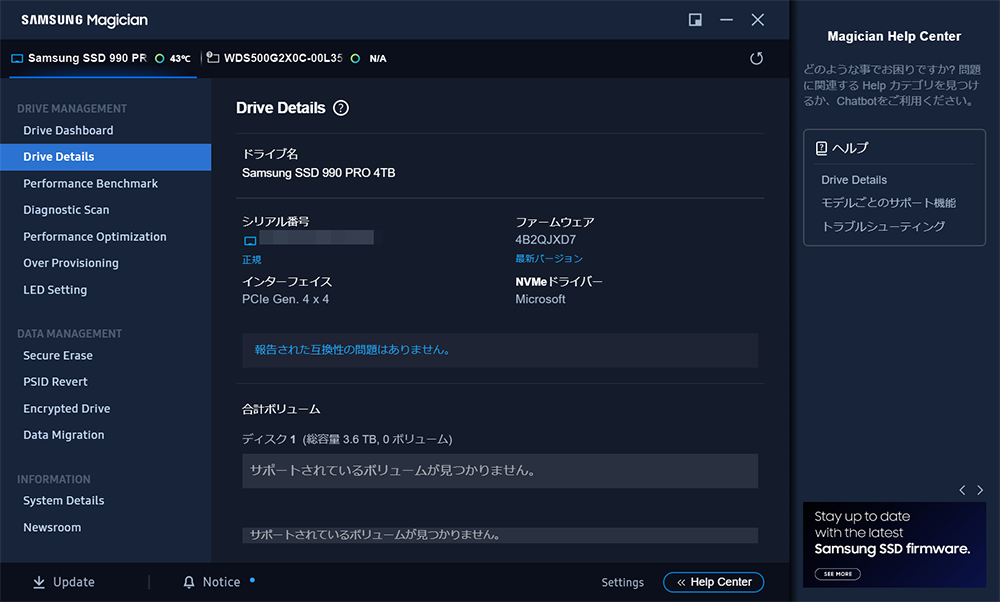Screen dimensions: 1000x602
Task: Click the ヘルプ document icon
Action: (821, 148)
